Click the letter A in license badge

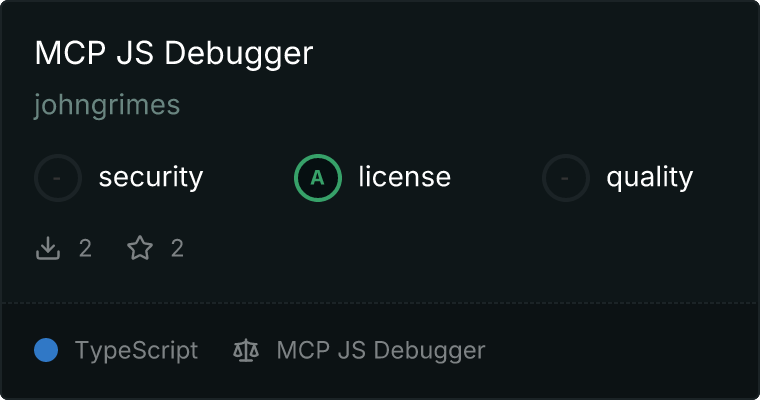[317, 178]
